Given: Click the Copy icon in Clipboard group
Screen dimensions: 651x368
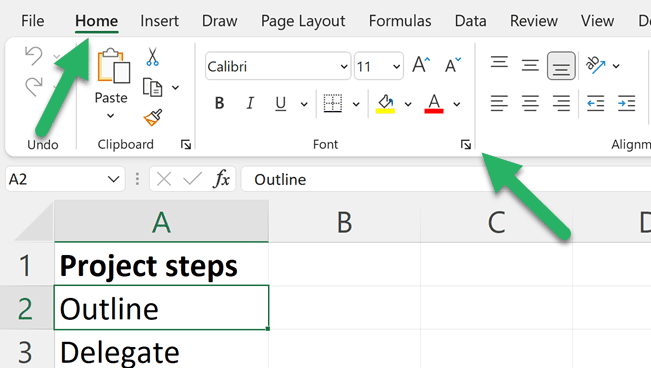Looking at the screenshot, I should coord(152,87).
